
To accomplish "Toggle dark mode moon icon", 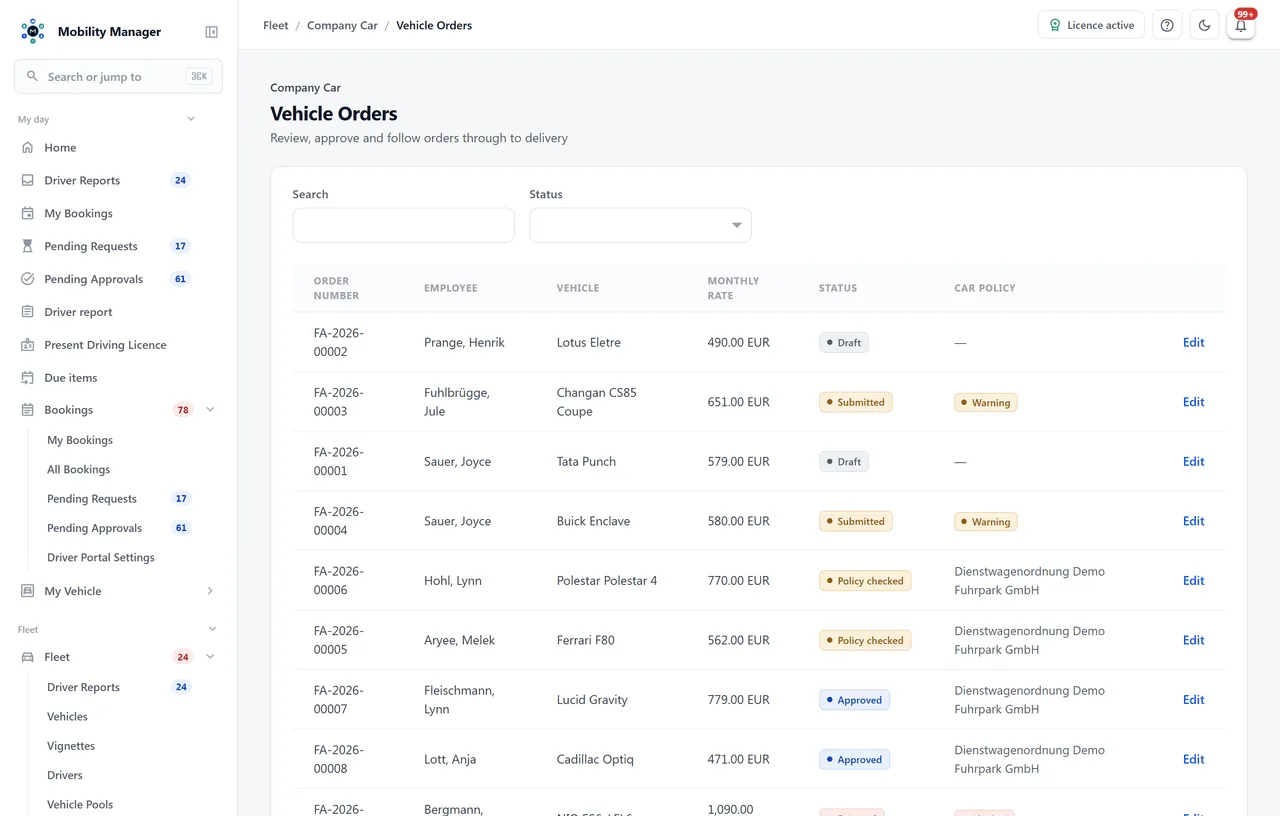I will [1204, 25].
